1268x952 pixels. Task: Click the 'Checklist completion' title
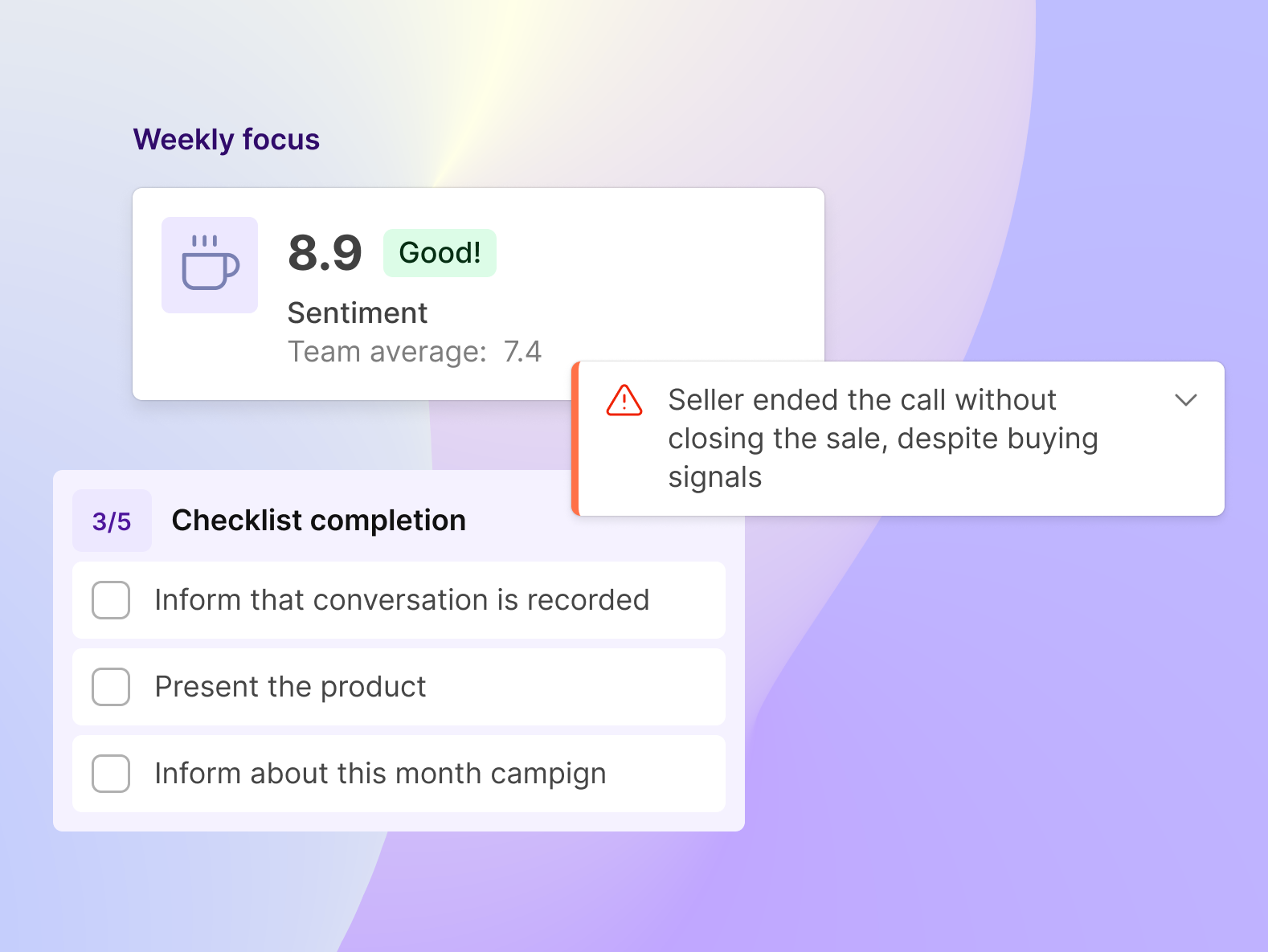(319, 521)
